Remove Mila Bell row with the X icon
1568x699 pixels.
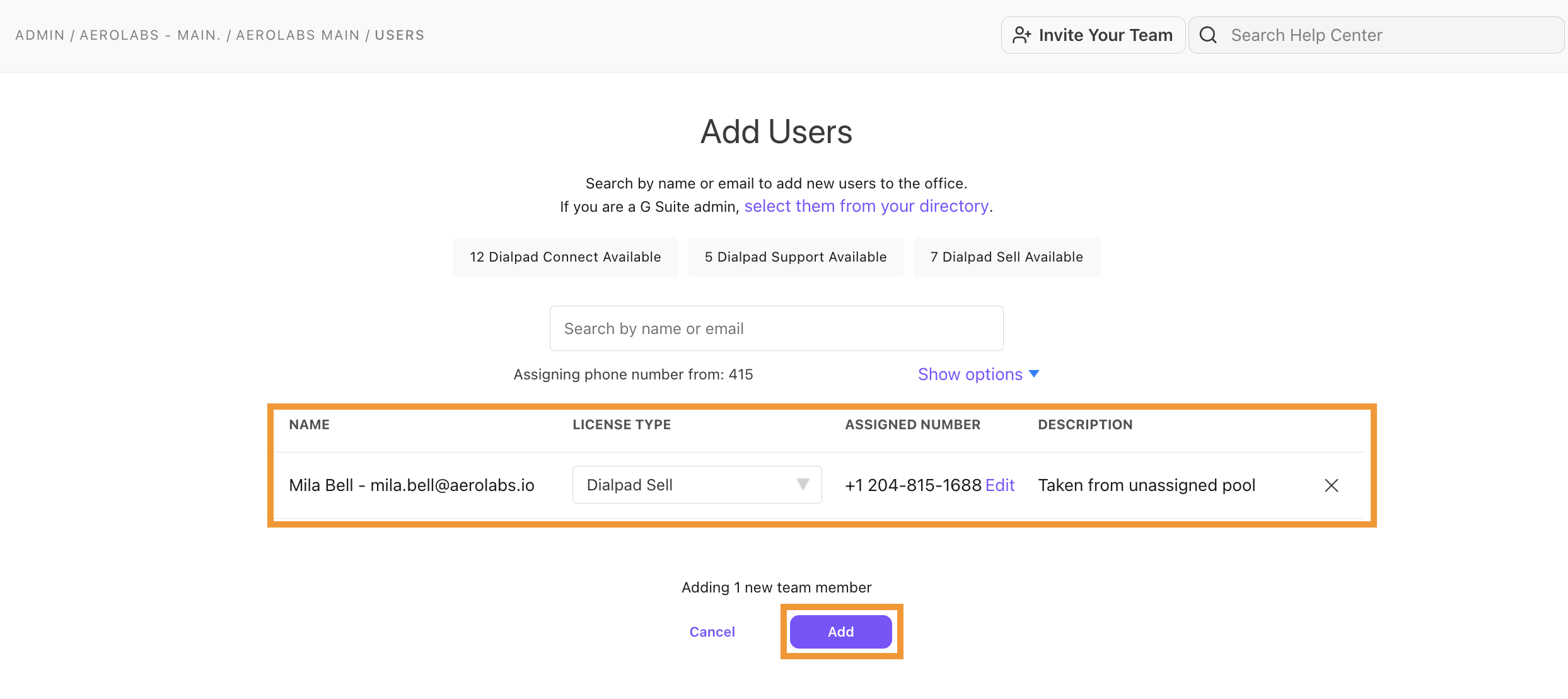pos(1331,485)
